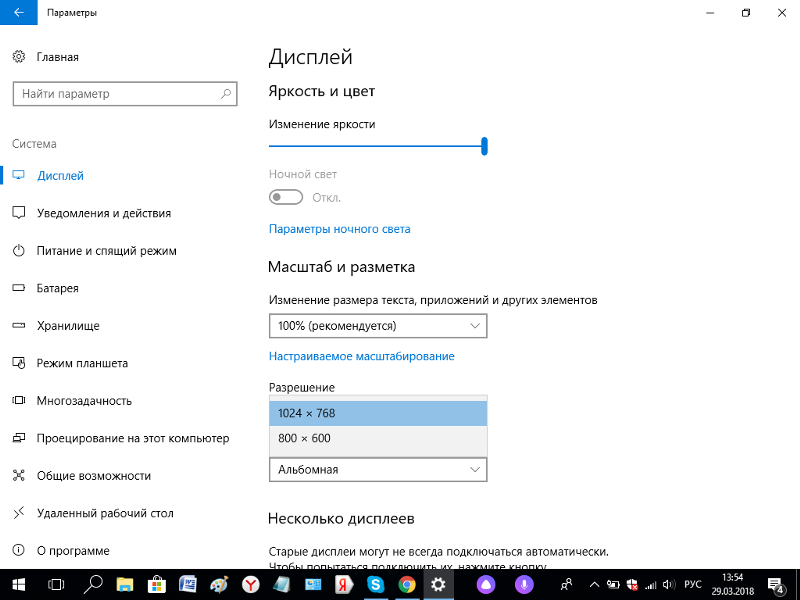Open Настраиваемое масштабирование link
The height and width of the screenshot is (600, 800).
point(362,356)
